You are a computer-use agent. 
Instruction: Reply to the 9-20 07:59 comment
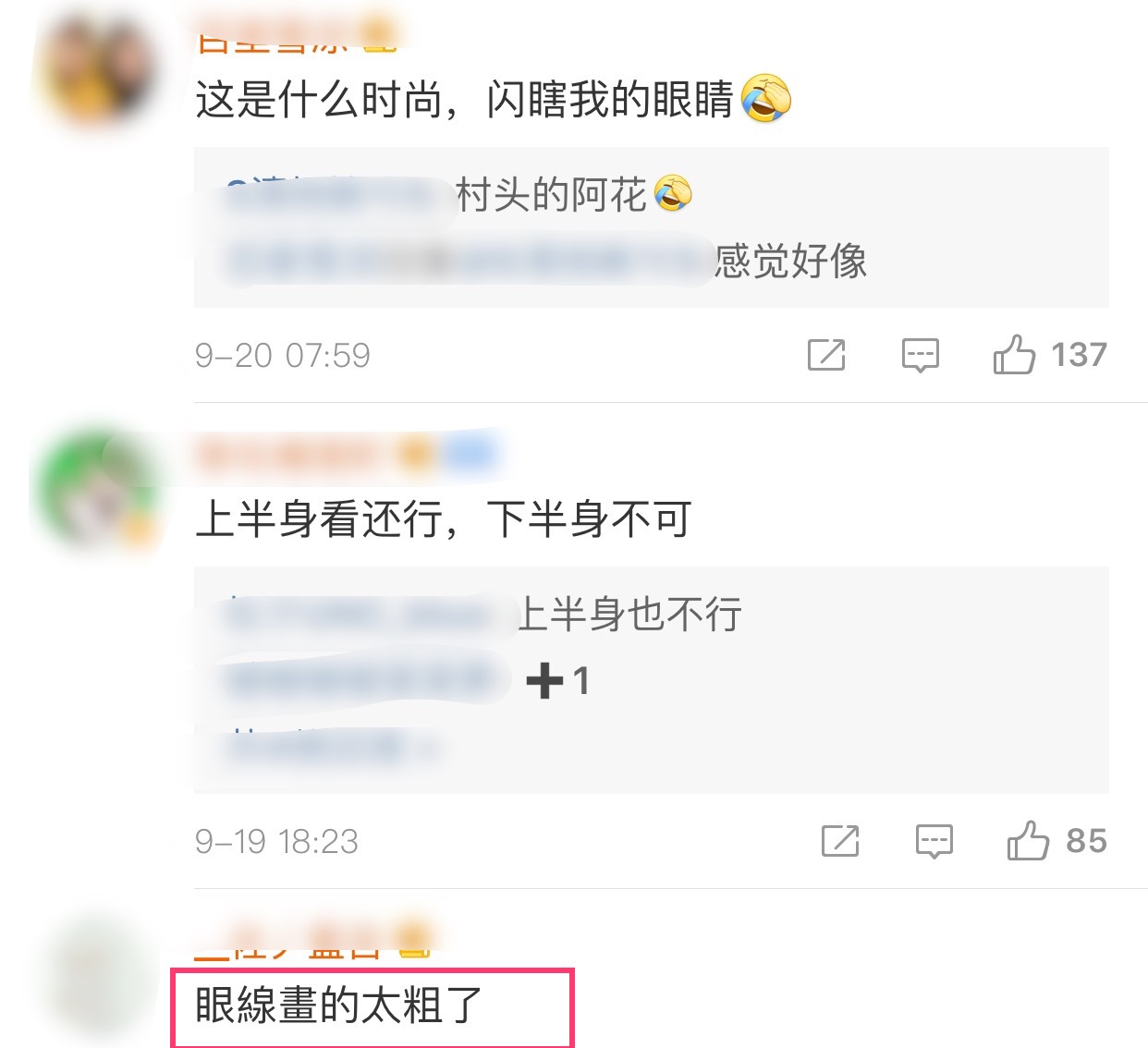click(920, 355)
